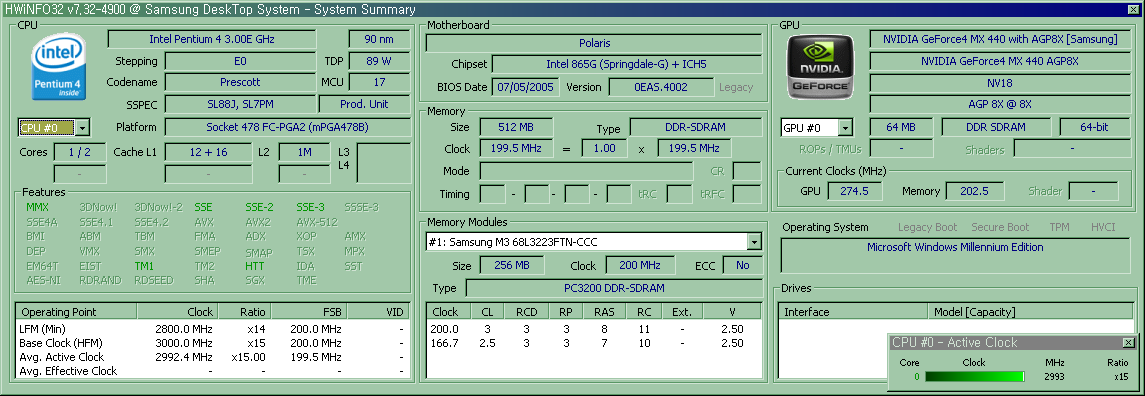Screen dimensions: 1145x396
Task: Select the Avg. Effective Clock row
Action: (212, 371)
